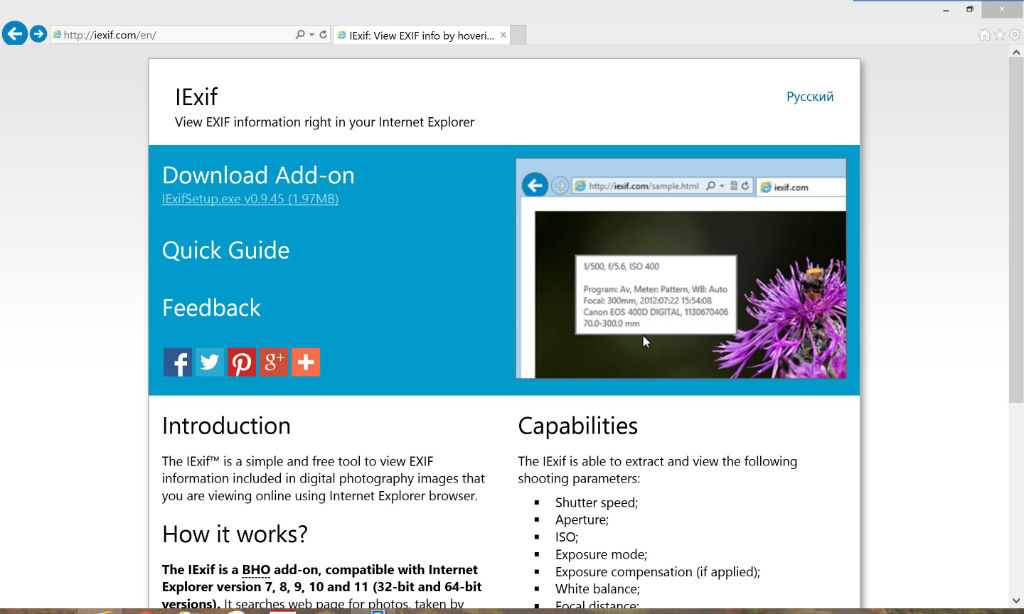The height and width of the screenshot is (614, 1024).
Task: Open Favorites with the star icon
Action: pos(999,35)
